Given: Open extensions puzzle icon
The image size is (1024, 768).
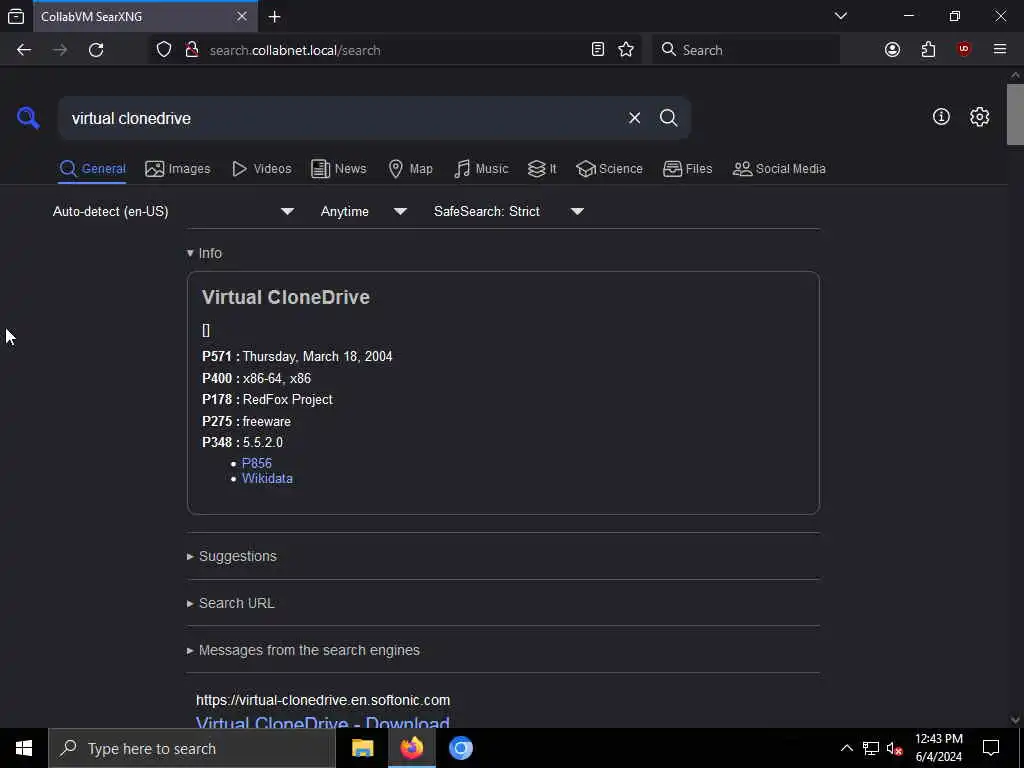Looking at the screenshot, I should click(x=928, y=50).
